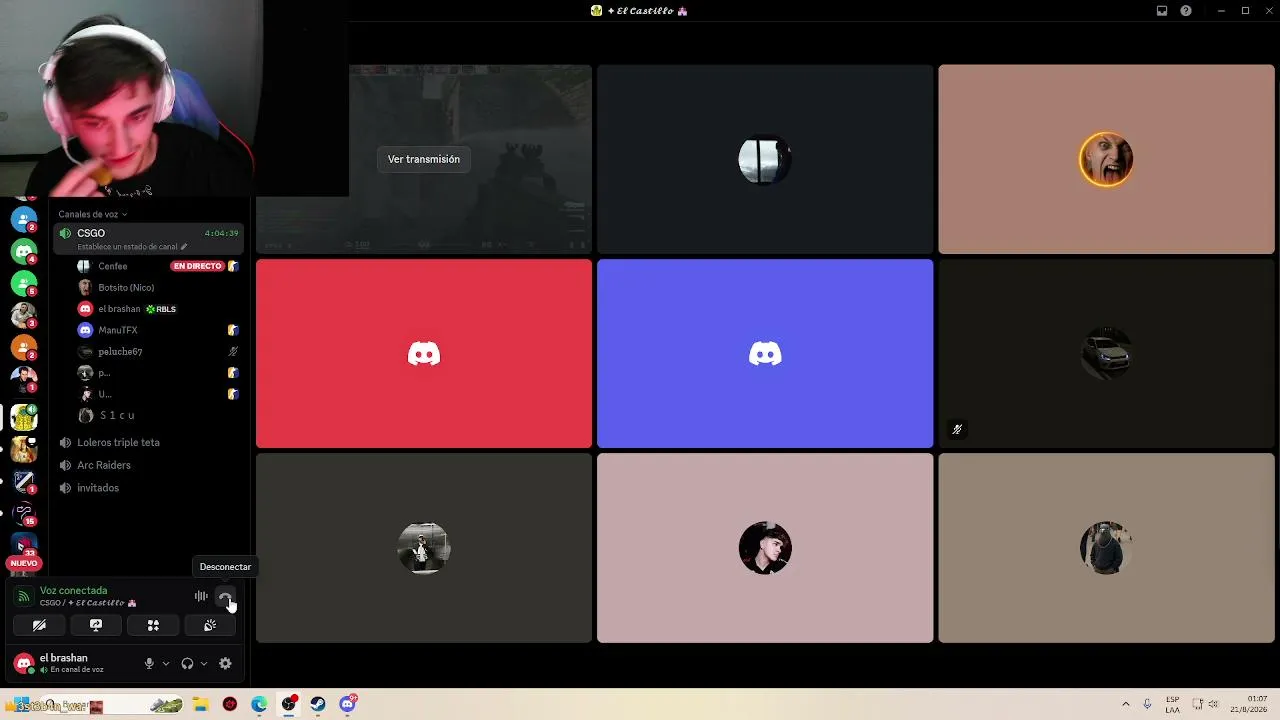
Task: Select the red Discord avatar tile
Action: [424, 354]
